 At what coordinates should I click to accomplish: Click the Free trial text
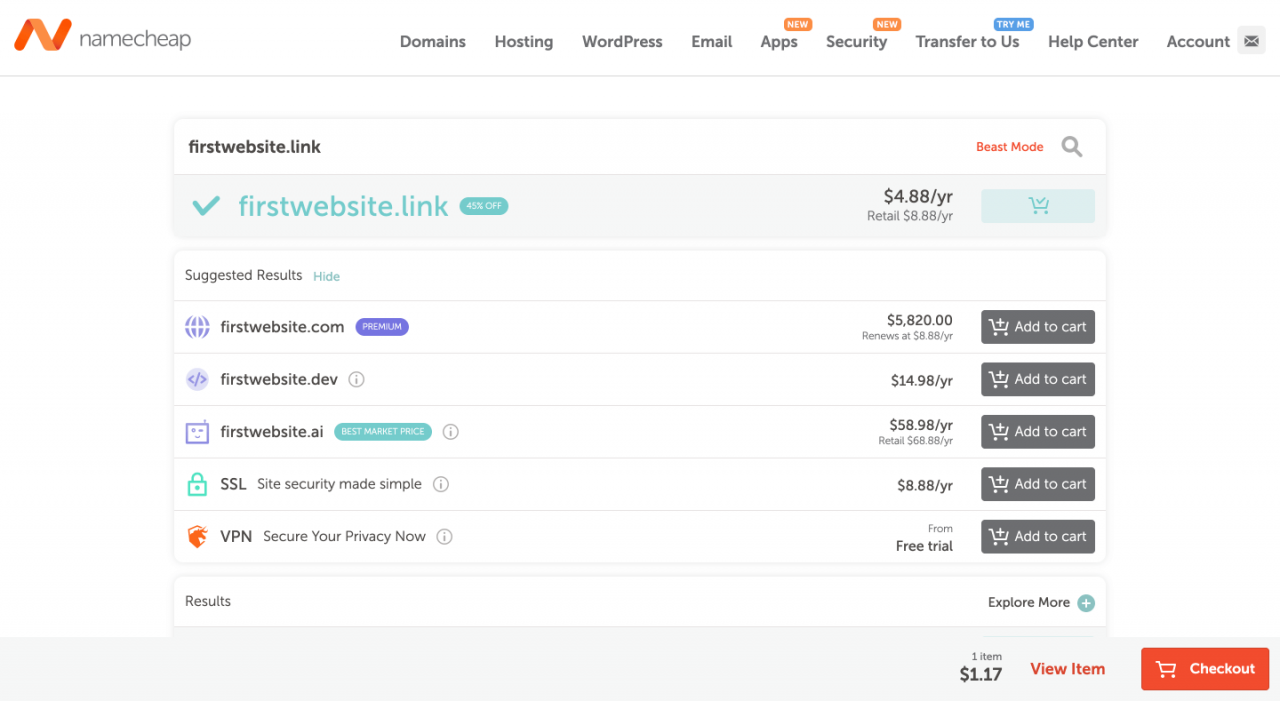925,546
